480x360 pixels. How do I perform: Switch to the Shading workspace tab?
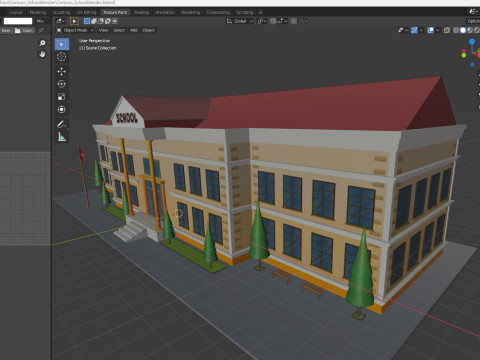point(141,12)
